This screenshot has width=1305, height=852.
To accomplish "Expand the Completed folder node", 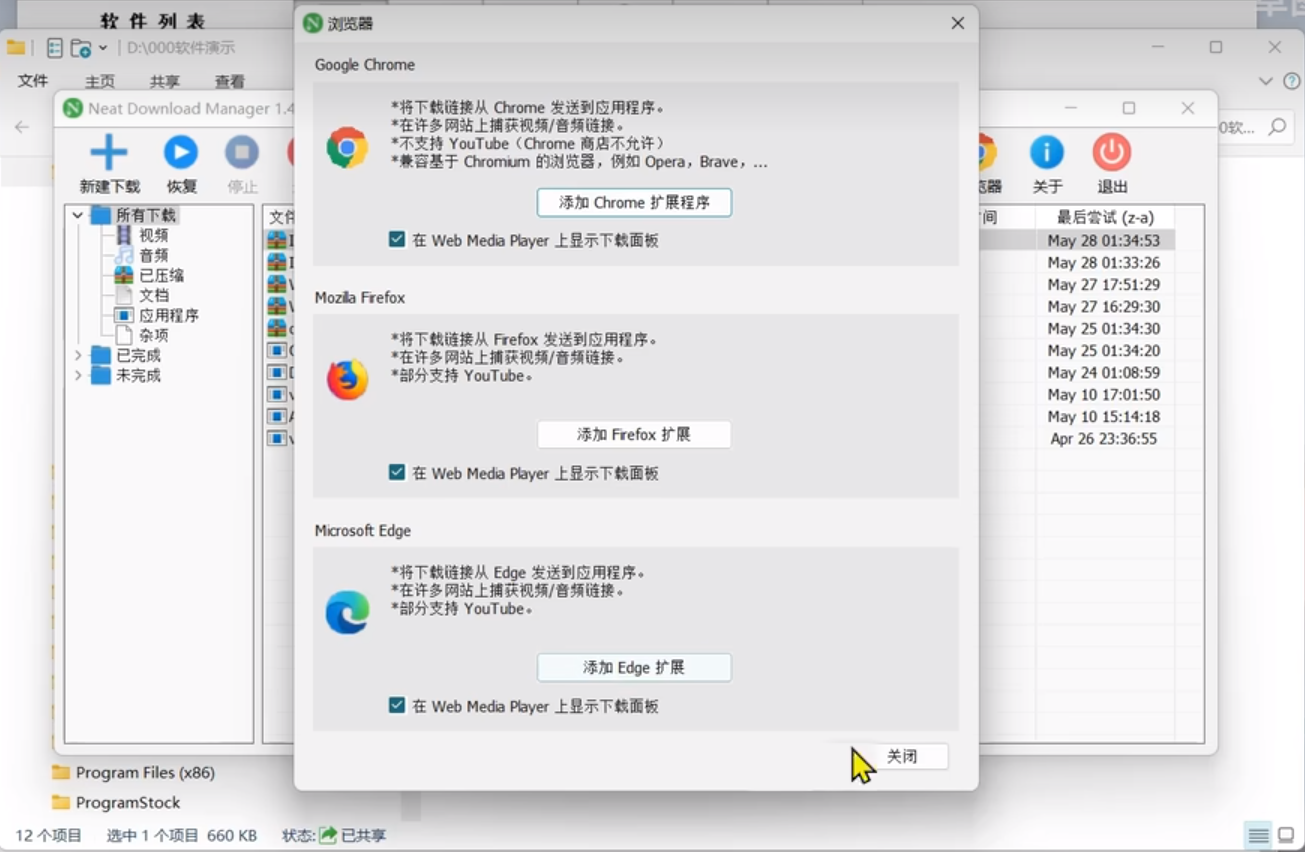I will [78, 355].
